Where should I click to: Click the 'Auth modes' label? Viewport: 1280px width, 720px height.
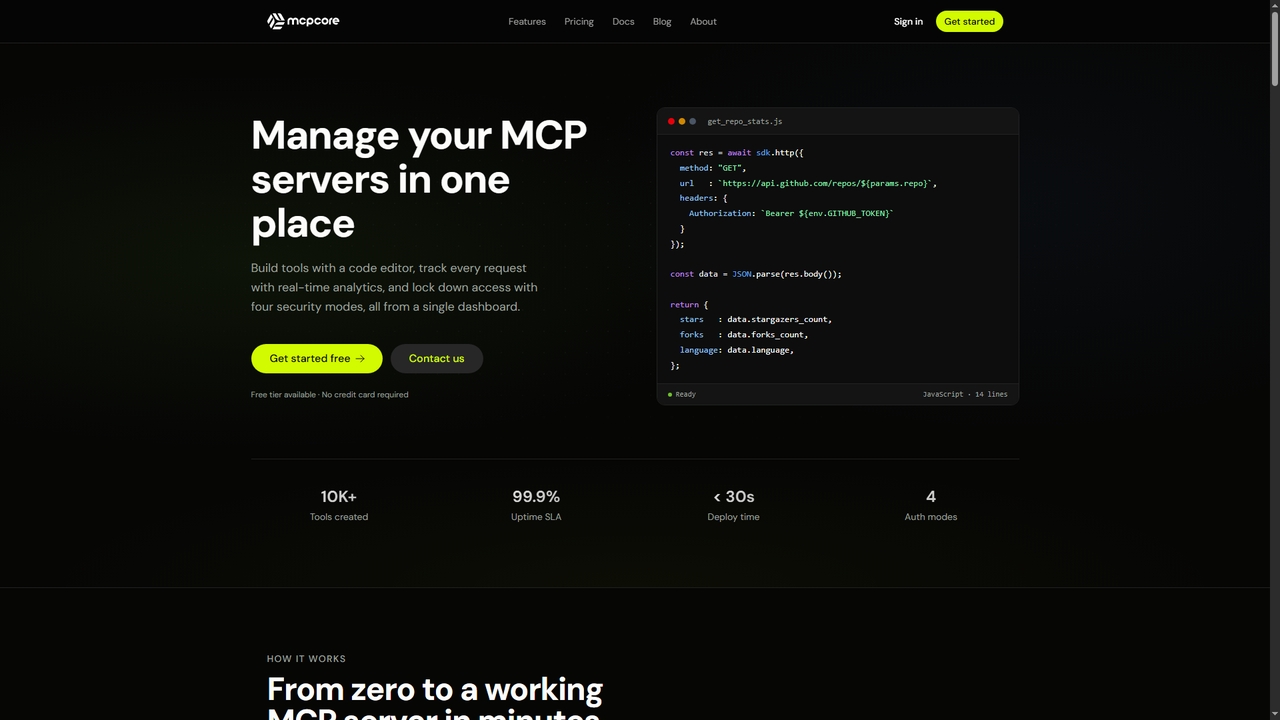click(931, 517)
